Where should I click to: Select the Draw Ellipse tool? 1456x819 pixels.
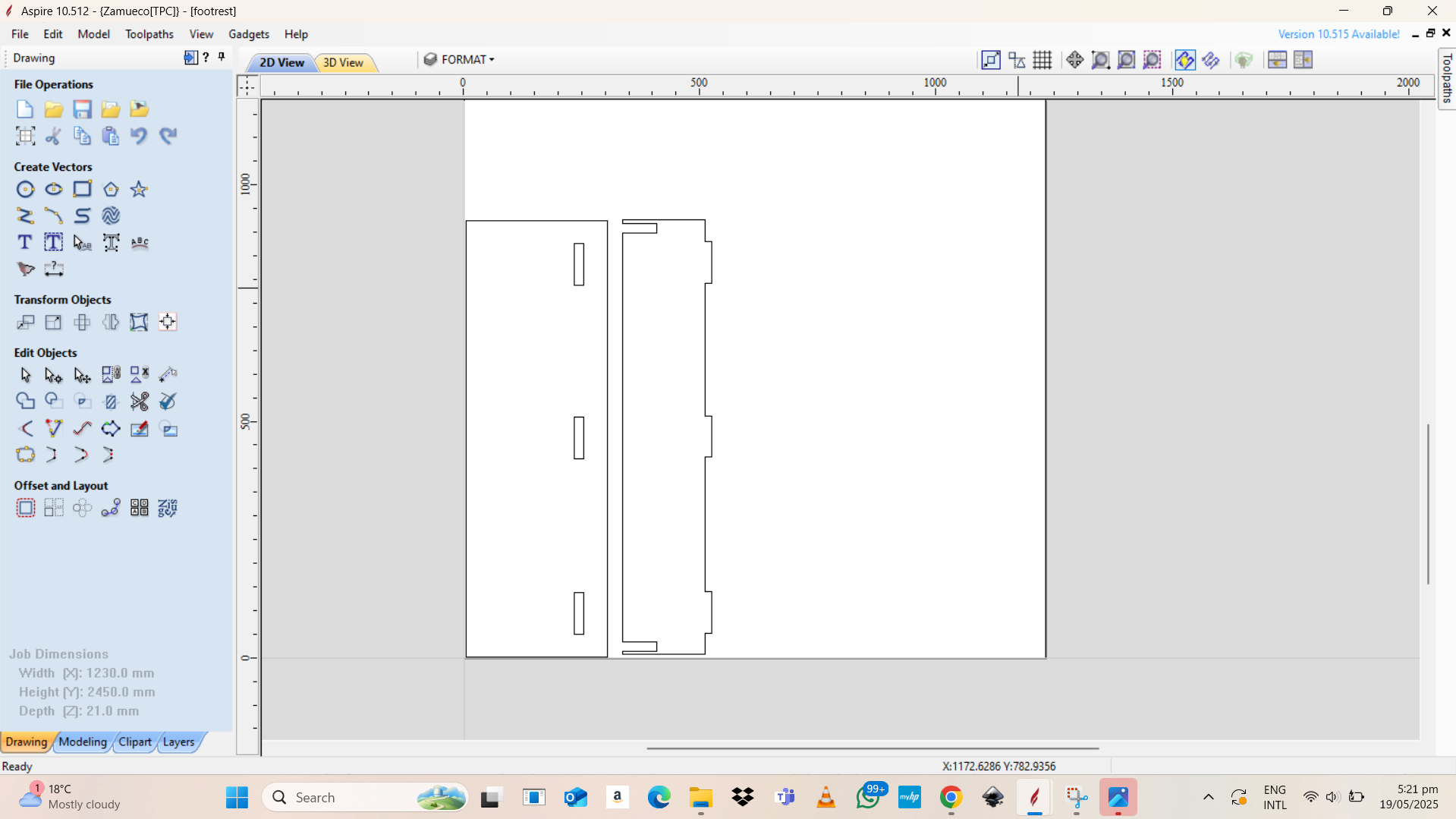pos(53,189)
